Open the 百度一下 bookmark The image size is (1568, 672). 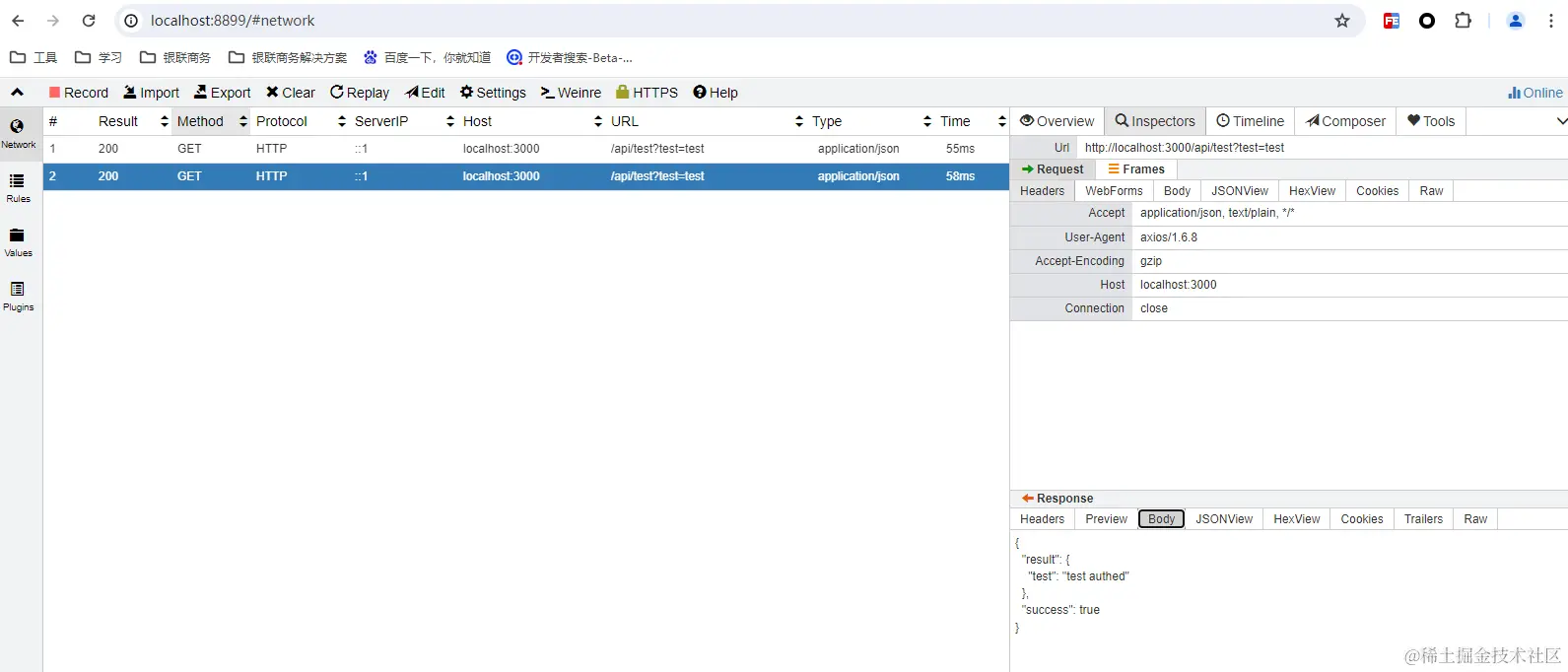(427, 57)
